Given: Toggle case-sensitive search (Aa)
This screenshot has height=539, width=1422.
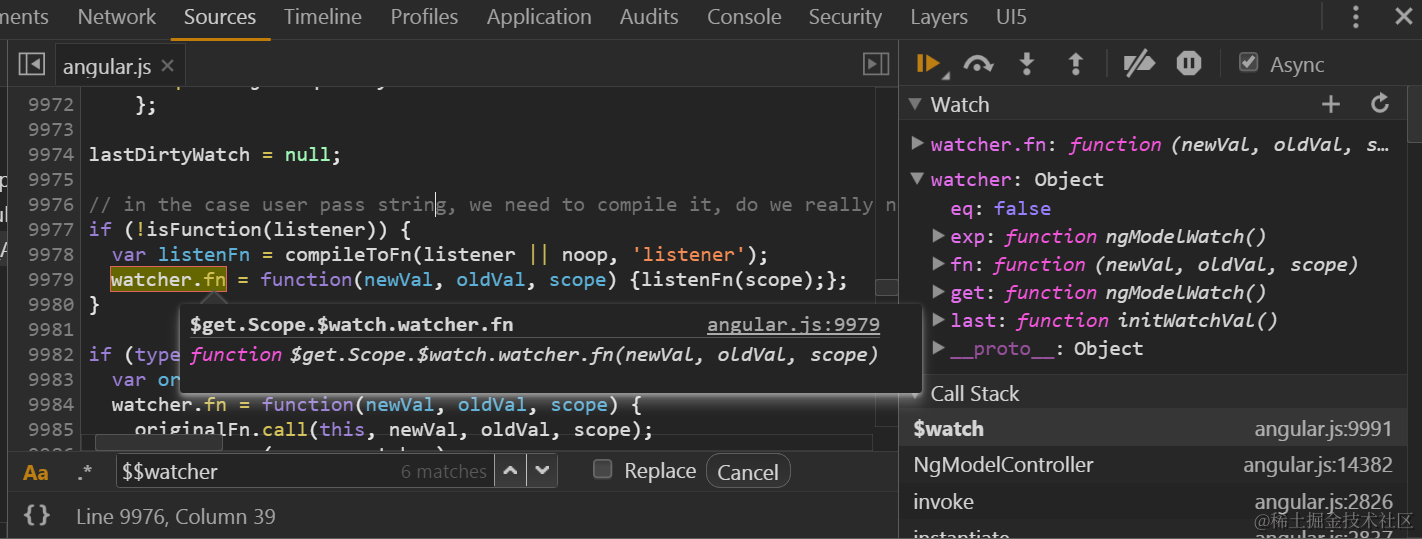Looking at the screenshot, I should click(36, 472).
